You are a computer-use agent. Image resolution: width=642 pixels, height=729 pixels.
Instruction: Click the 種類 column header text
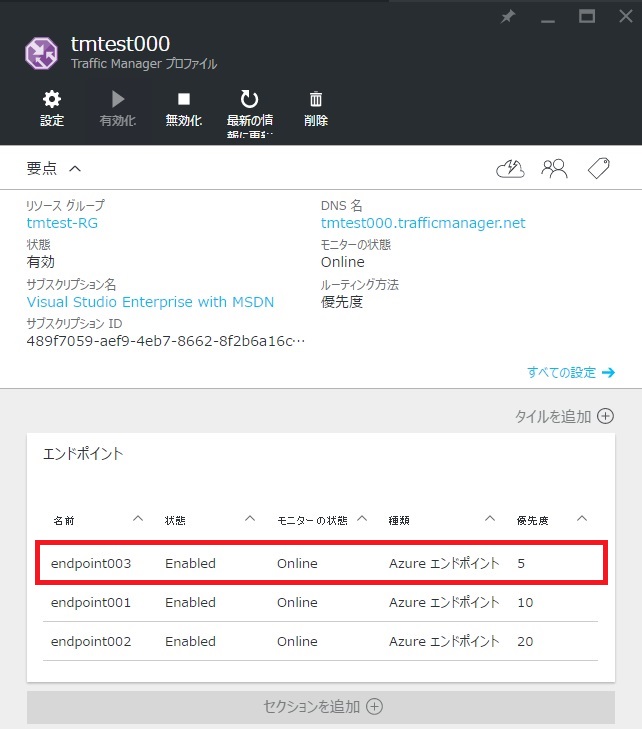pos(399,521)
